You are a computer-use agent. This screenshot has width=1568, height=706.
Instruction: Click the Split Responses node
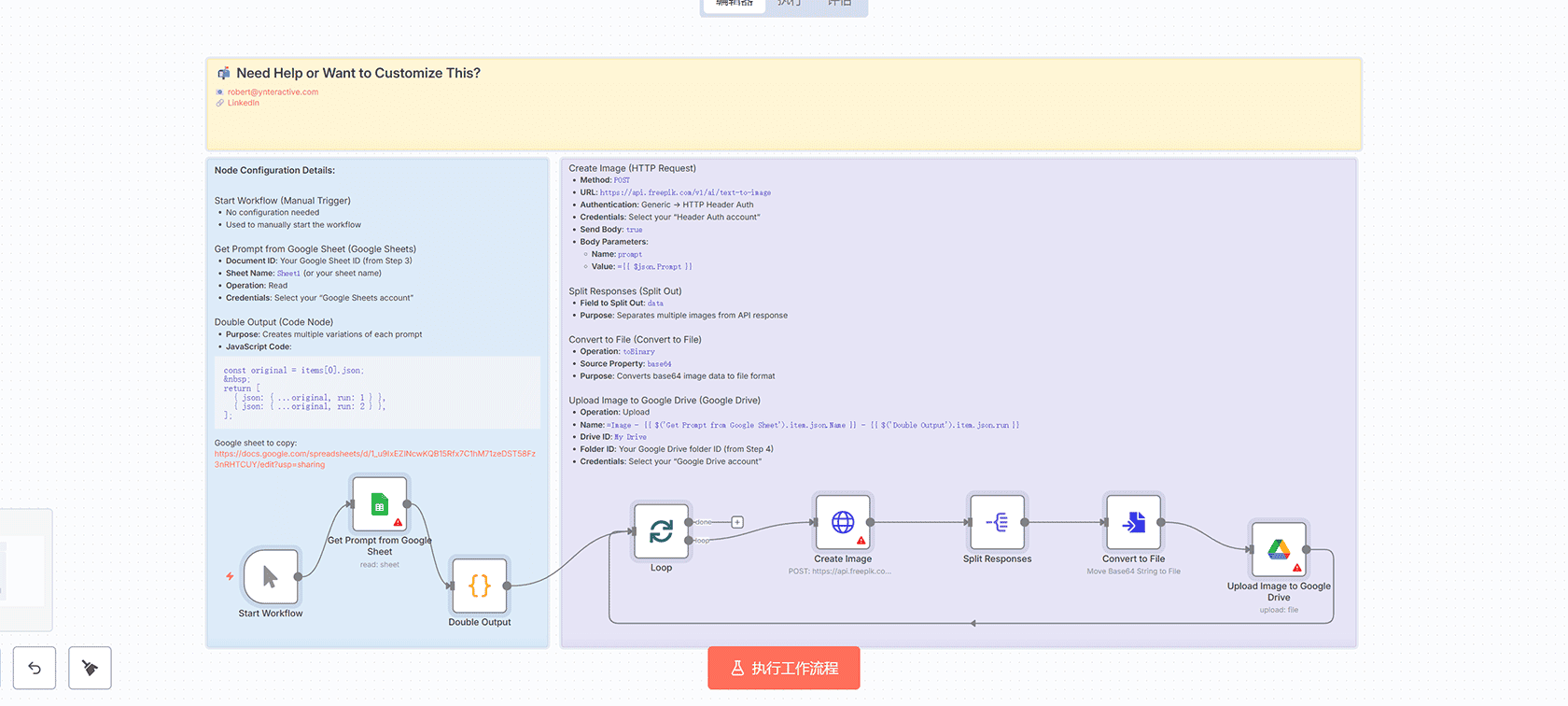pyautogui.click(x=997, y=522)
